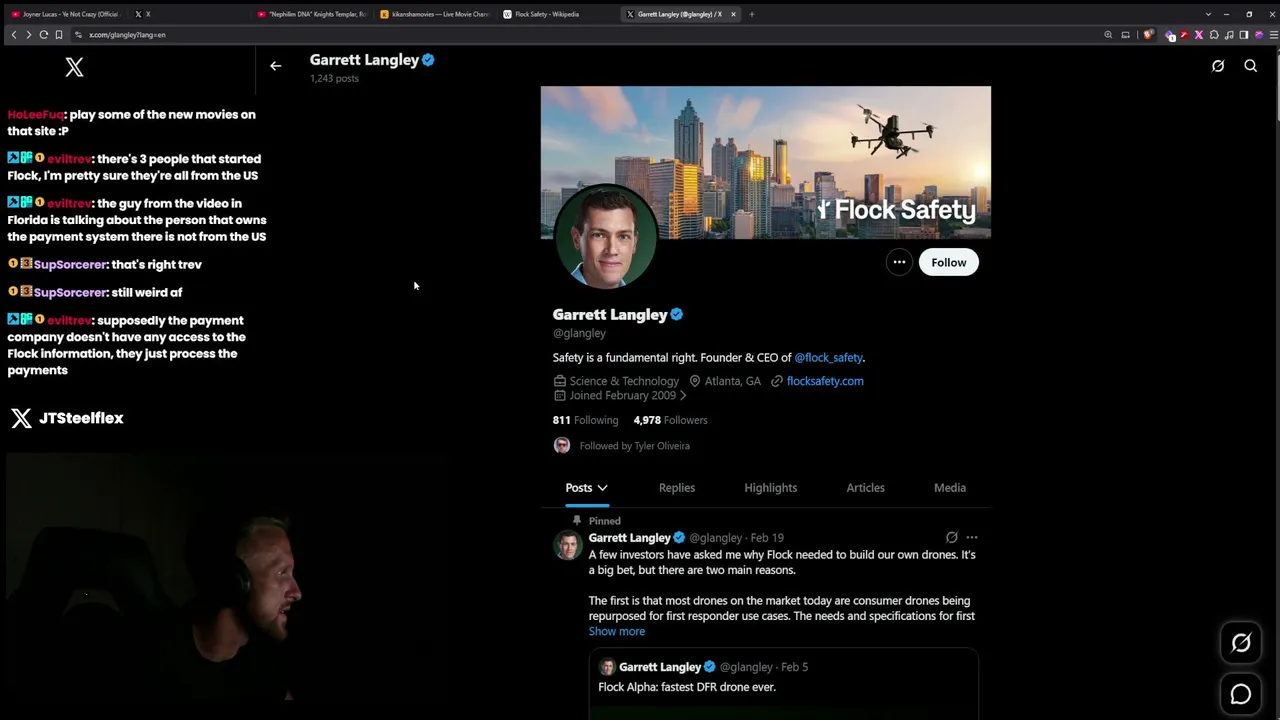Image resolution: width=1280 pixels, height=720 pixels.
Task: Open Grok from the top-right header icon
Action: (1218, 66)
